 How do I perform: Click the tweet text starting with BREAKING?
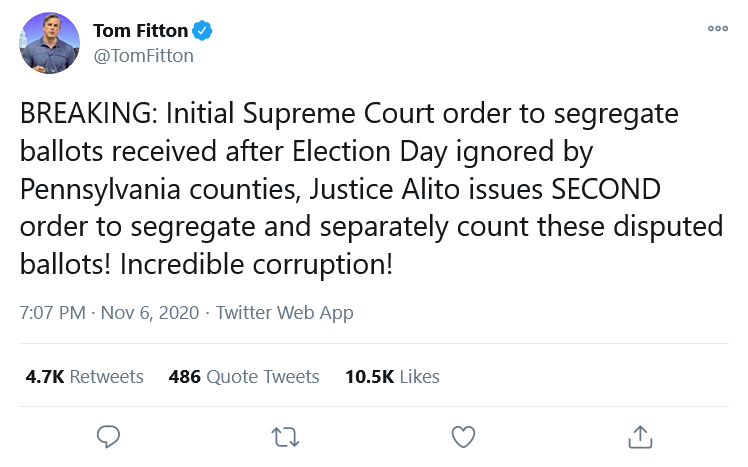pyautogui.click(x=372, y=188)
